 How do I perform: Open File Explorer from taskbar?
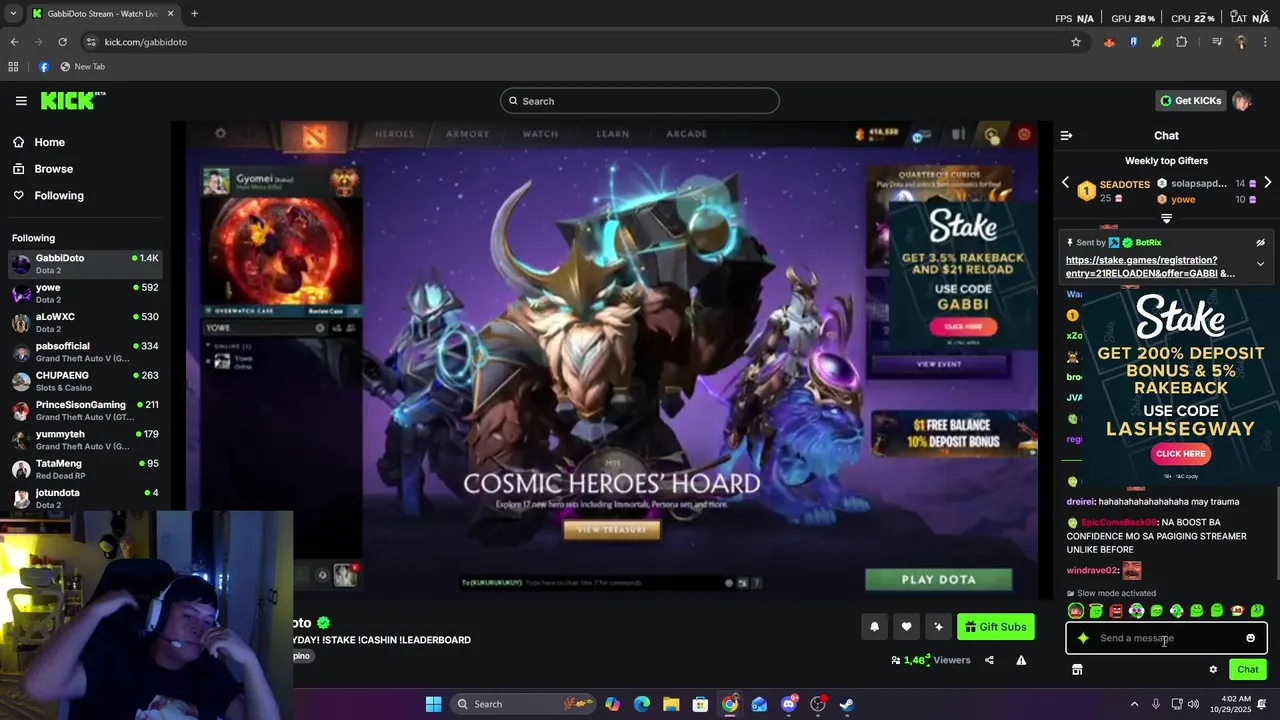coord(671,704)
